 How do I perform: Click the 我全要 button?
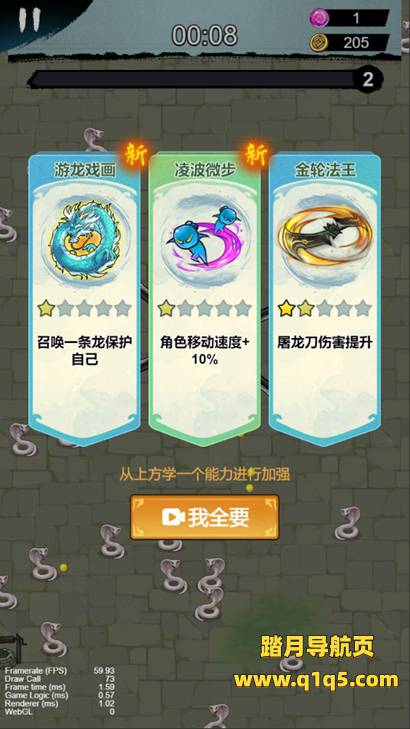pos(205,517)
